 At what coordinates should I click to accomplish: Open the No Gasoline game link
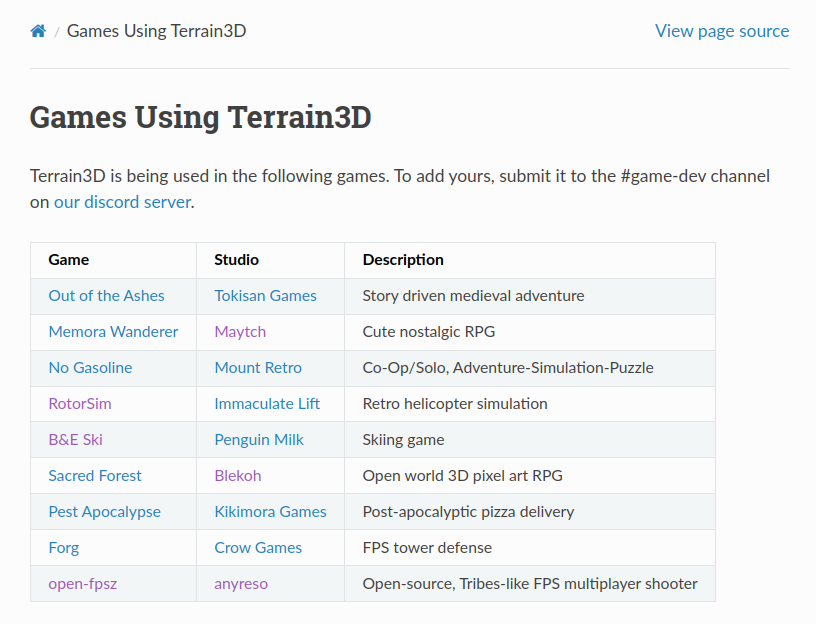coord(90,367)
